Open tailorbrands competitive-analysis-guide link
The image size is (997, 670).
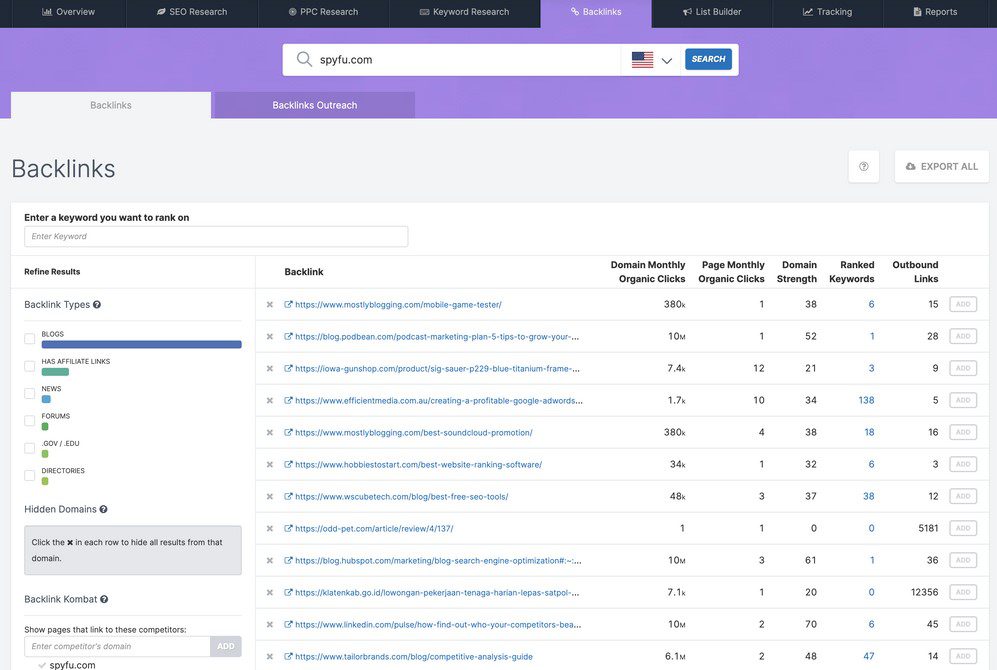(414, 657)
